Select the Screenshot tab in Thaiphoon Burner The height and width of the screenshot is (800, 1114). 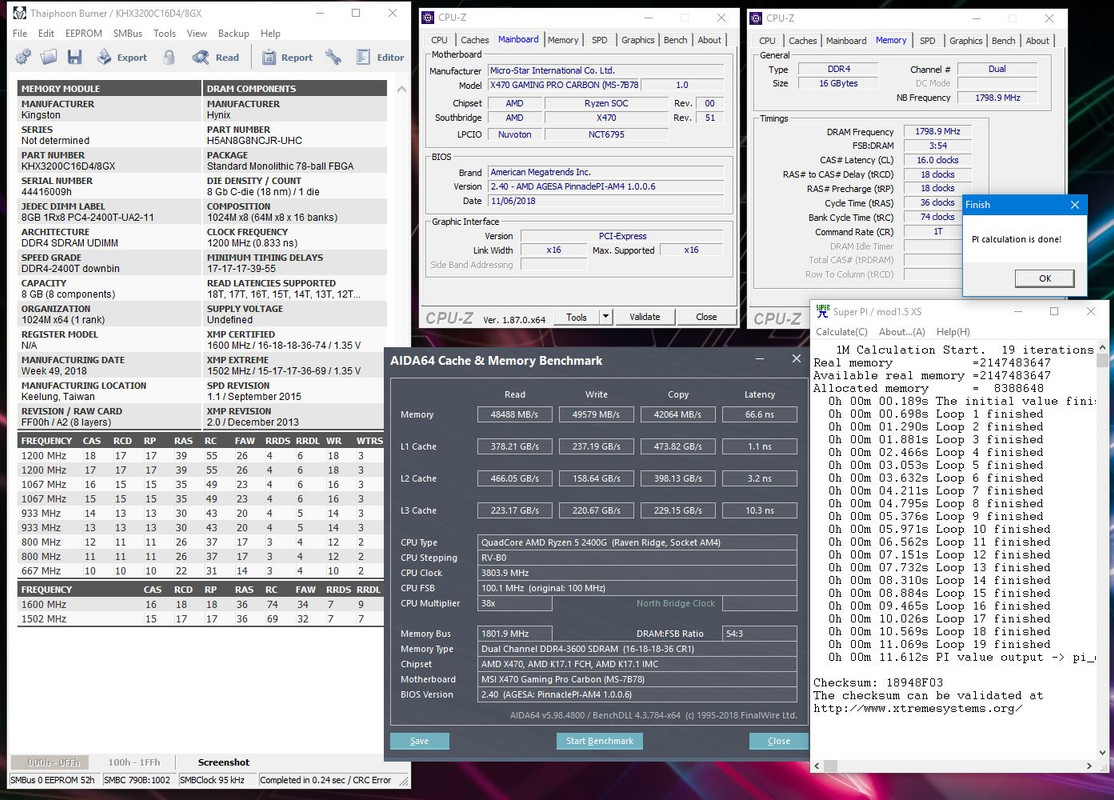223,762
